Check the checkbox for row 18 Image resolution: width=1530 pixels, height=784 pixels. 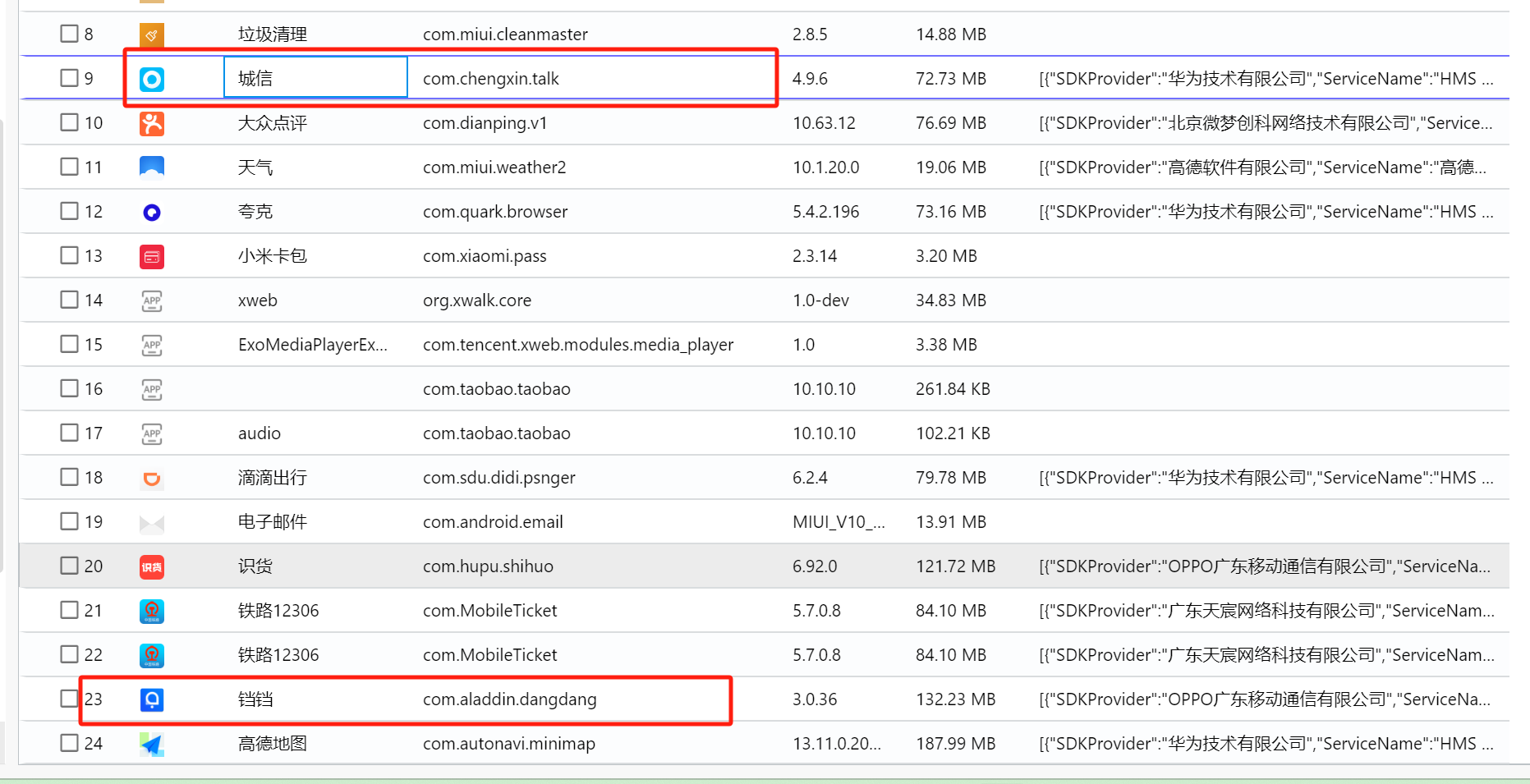pos(69,477)
